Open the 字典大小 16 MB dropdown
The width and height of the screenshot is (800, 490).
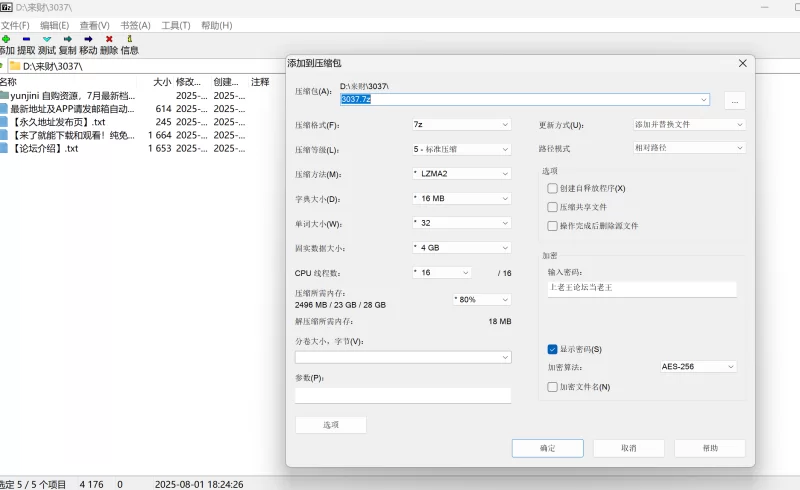tap(461, 198)
